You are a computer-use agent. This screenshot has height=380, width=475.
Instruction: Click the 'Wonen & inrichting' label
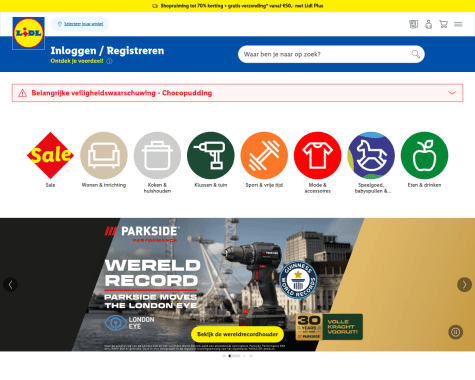[x=104, y=185]
